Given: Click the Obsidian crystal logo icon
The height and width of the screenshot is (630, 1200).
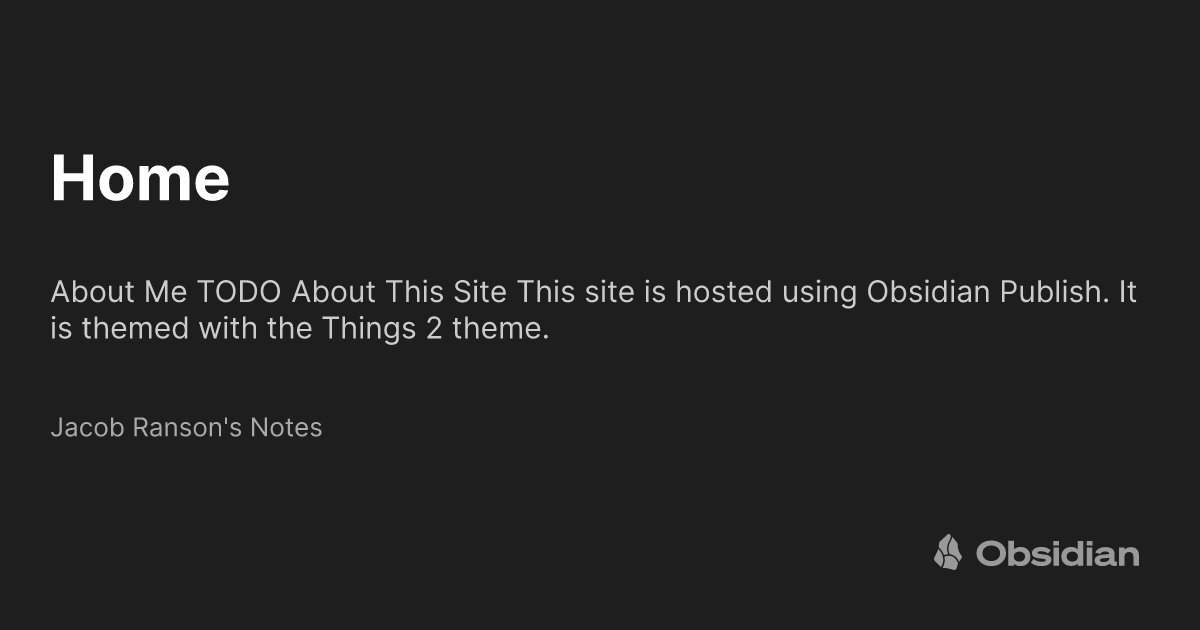Looking at the screenshot, I should tap(948, 553).
